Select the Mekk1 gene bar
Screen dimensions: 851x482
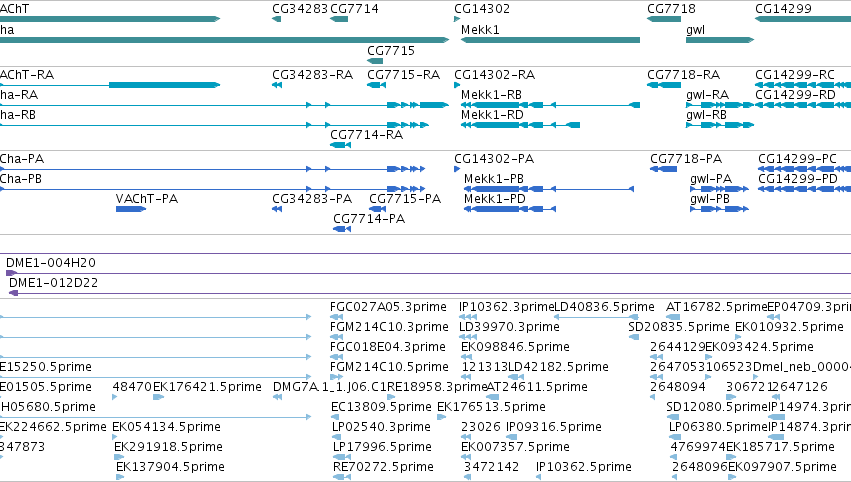550,40
